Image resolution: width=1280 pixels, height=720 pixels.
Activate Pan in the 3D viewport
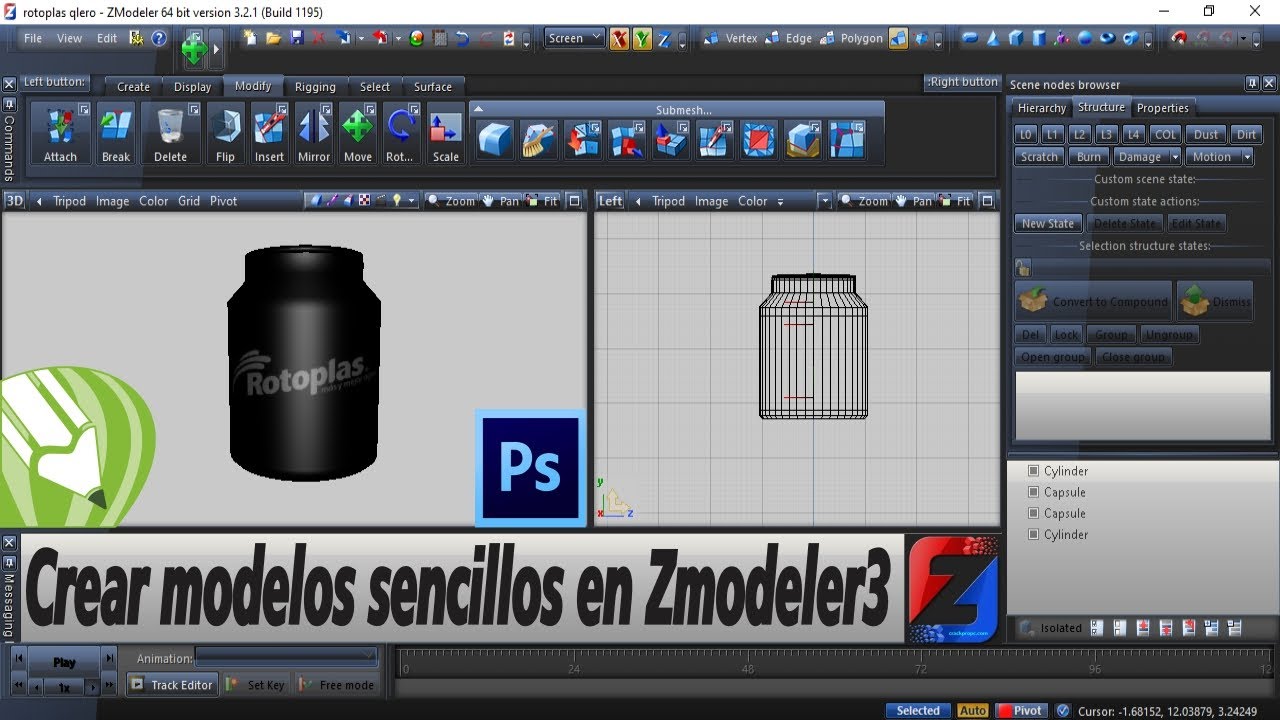tap(501, 201)
